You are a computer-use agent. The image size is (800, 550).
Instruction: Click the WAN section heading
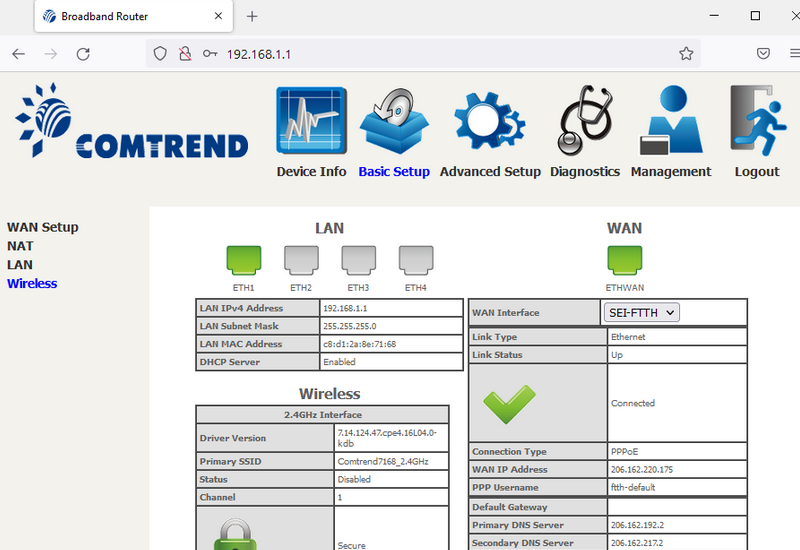[x=624, y=228]
